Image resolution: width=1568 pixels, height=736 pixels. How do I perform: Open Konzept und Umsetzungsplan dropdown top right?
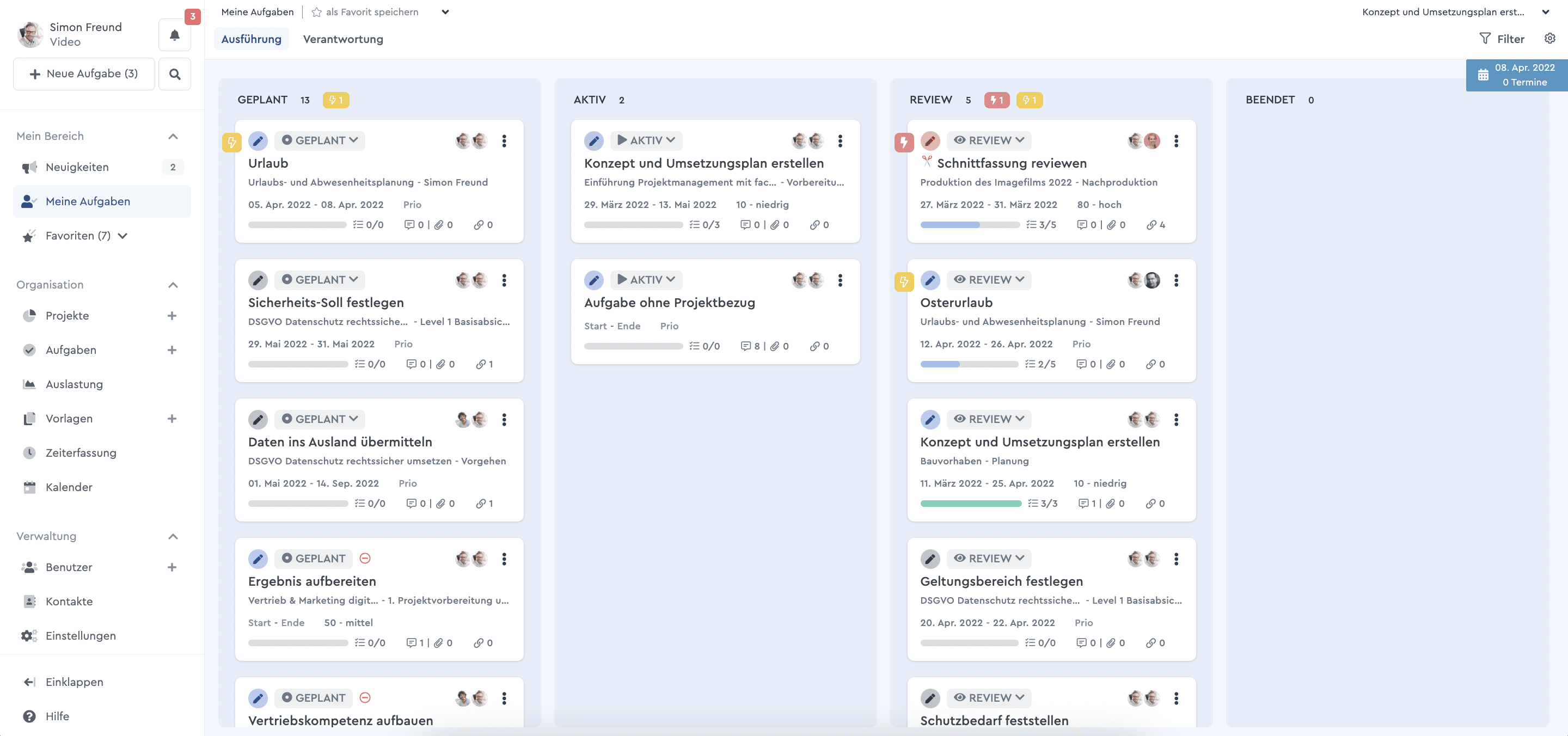point(1545,11)
